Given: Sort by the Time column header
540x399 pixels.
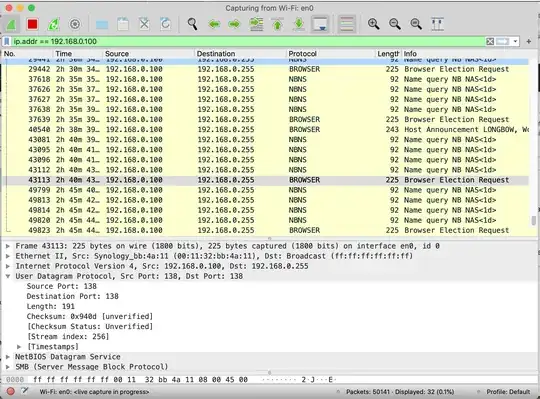Looking at the screenshot, I should point(78,54).
